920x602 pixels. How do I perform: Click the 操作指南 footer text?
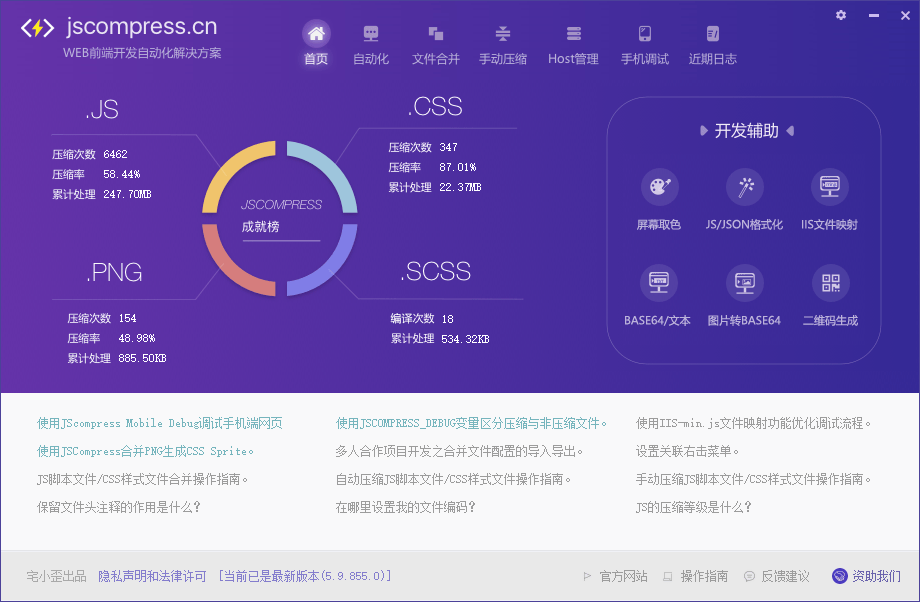704,576
